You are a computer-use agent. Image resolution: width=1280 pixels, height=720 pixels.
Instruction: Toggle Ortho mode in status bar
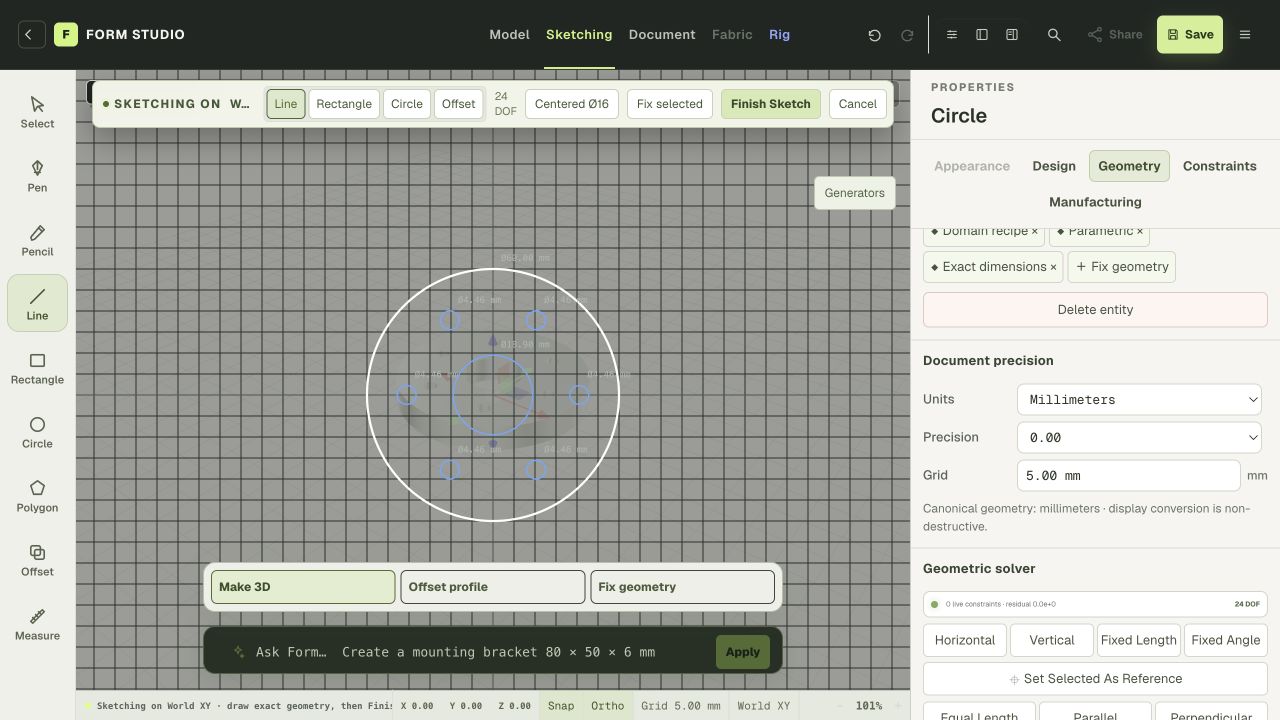[x=607, y=706]
